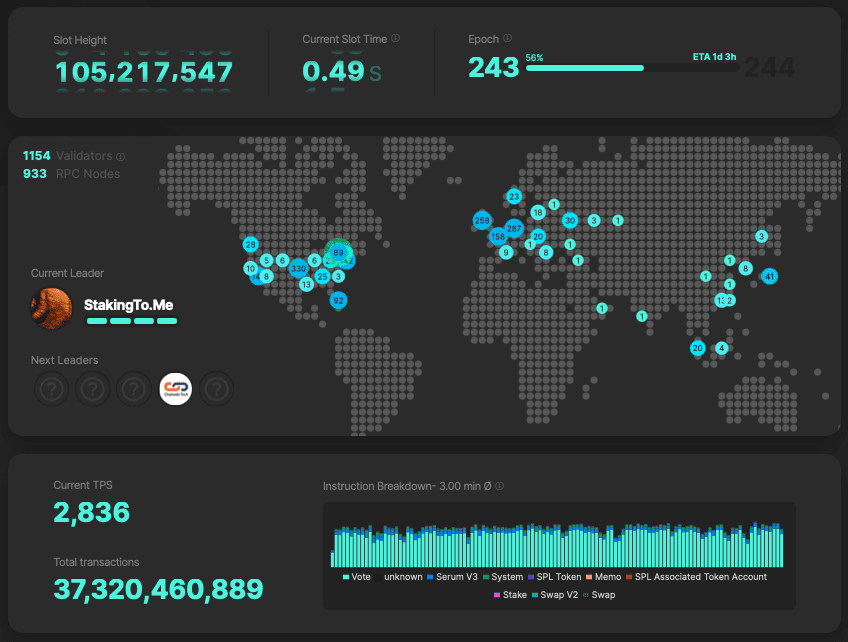This screenshot has width=848, height=642.
Task: Click the info icon beside Current Slot Time
Action: pyautogui.click(x=396, y=39)
